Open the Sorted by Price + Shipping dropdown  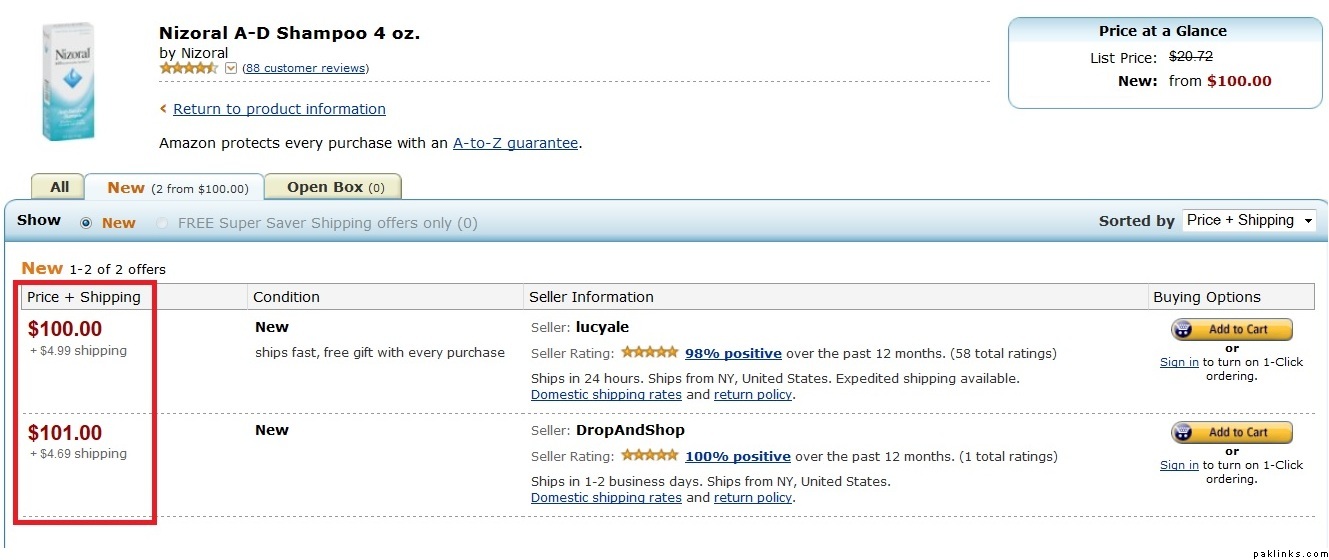[1249, 221]
